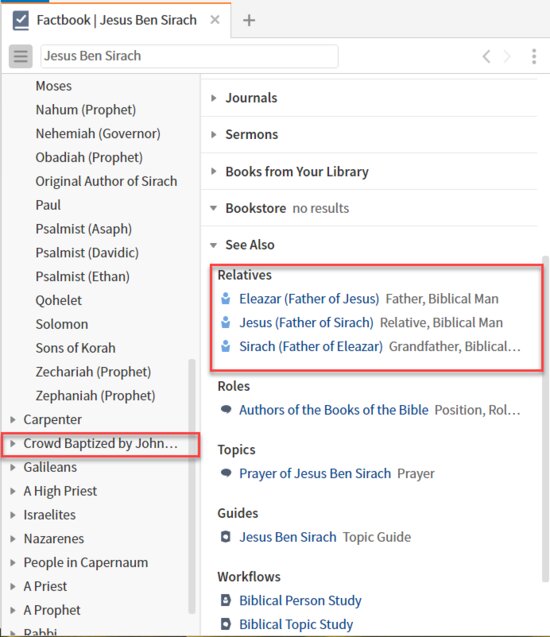
Task: Click workflow icon beside Biblical Person Study
Action: pyautogui.click(x=225, y=600)
